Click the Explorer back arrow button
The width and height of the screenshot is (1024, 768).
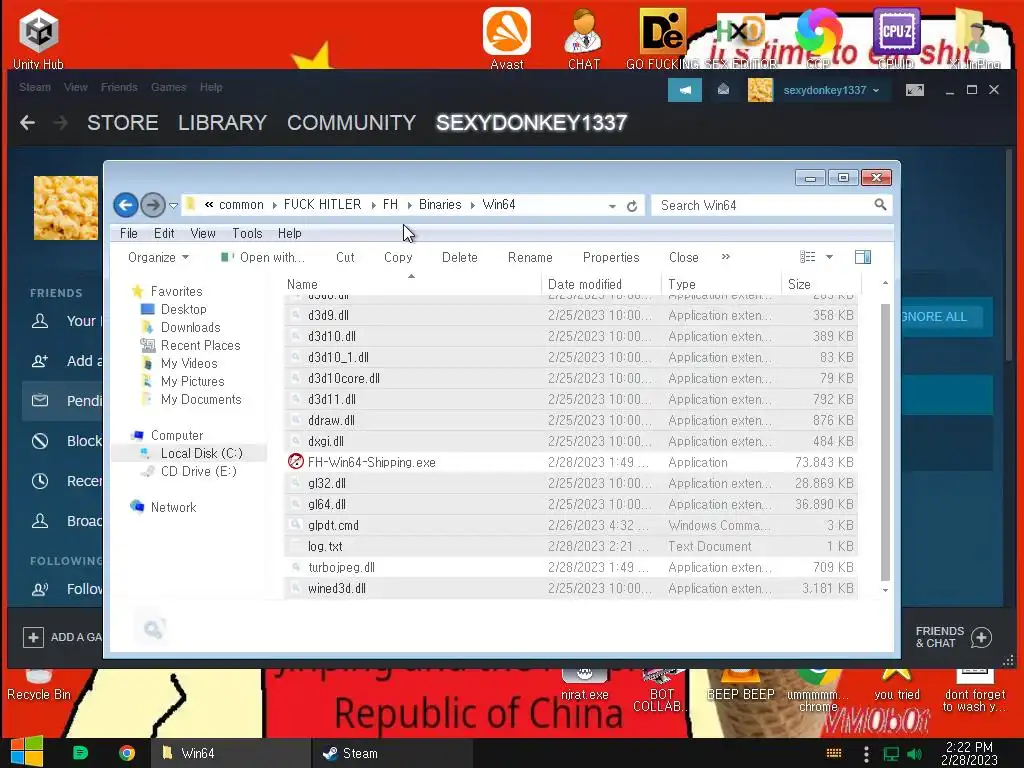125,205
